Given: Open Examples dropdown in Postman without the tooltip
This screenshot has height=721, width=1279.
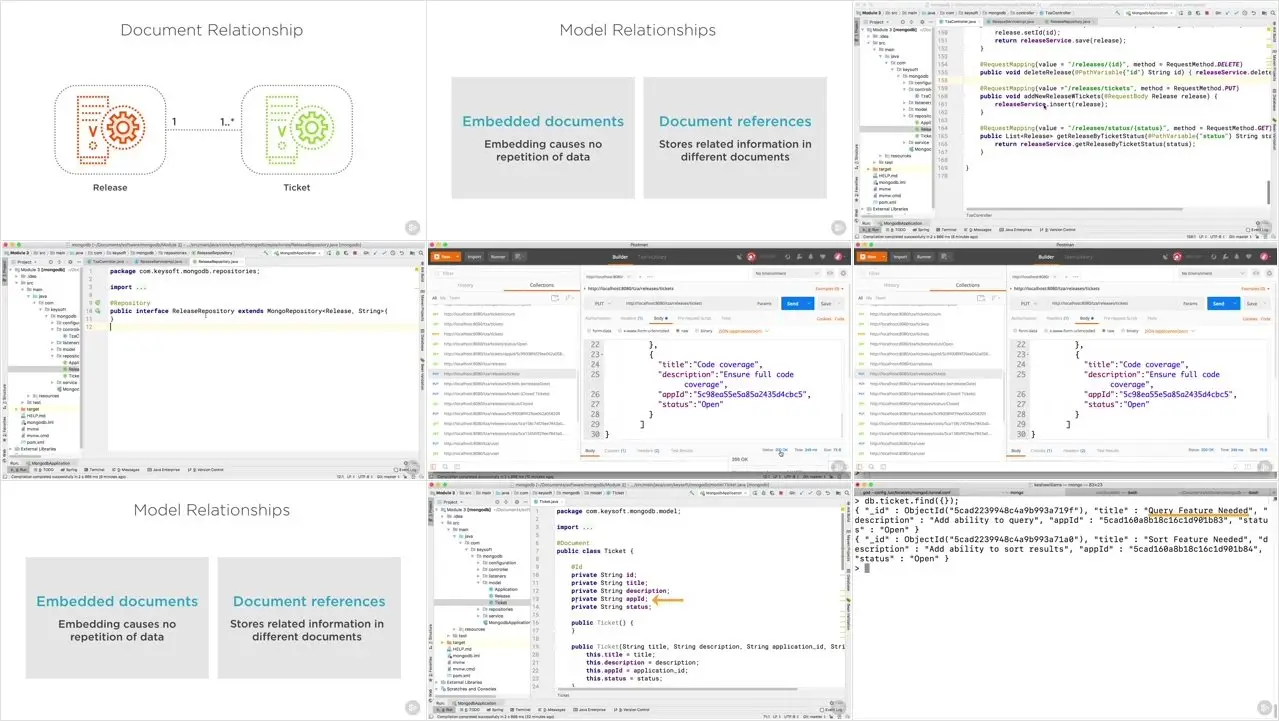Looking at the screenshot, I should [1254, 288].
